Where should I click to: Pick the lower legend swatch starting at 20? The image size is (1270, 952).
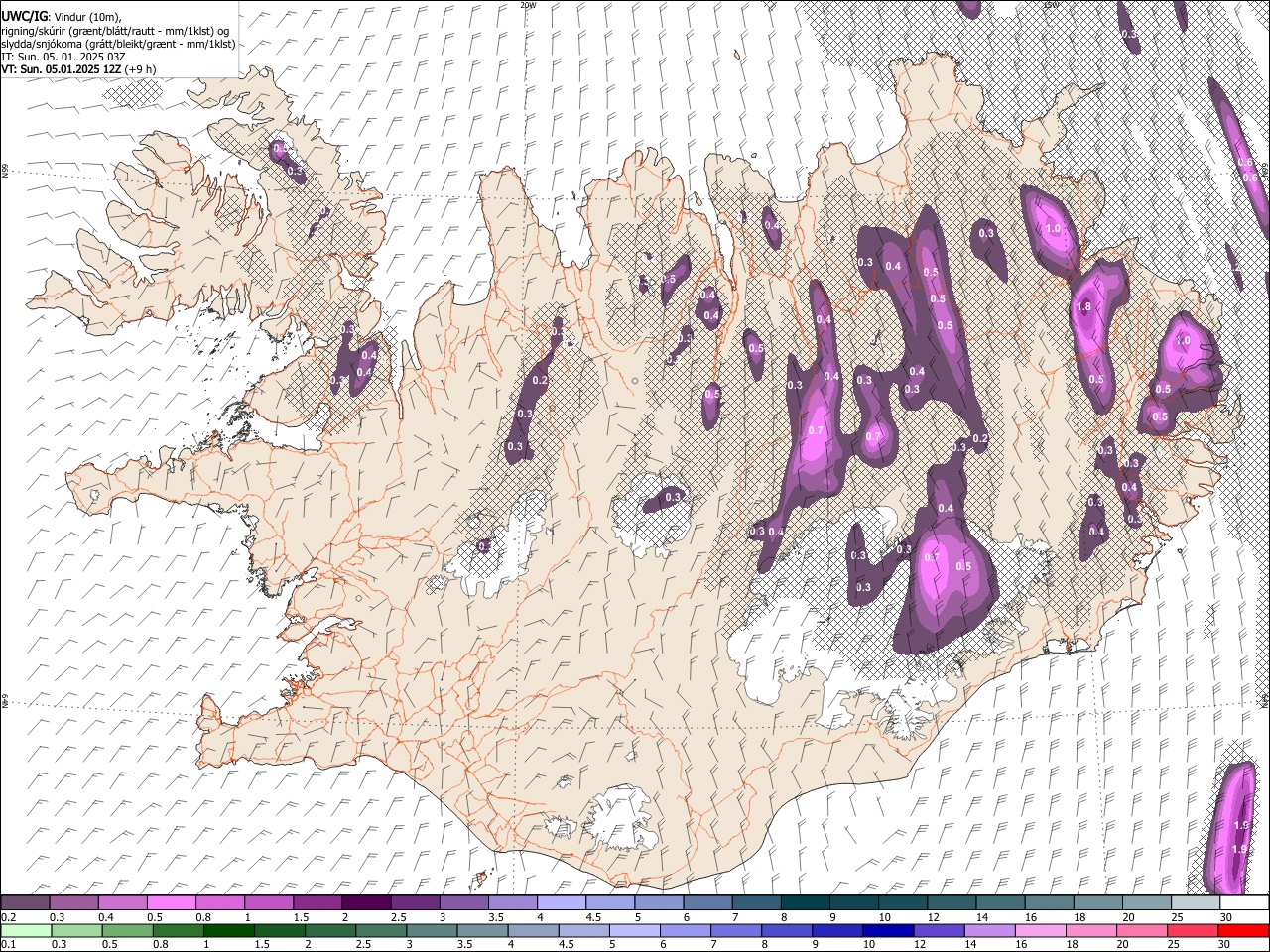pos(1143,930)
